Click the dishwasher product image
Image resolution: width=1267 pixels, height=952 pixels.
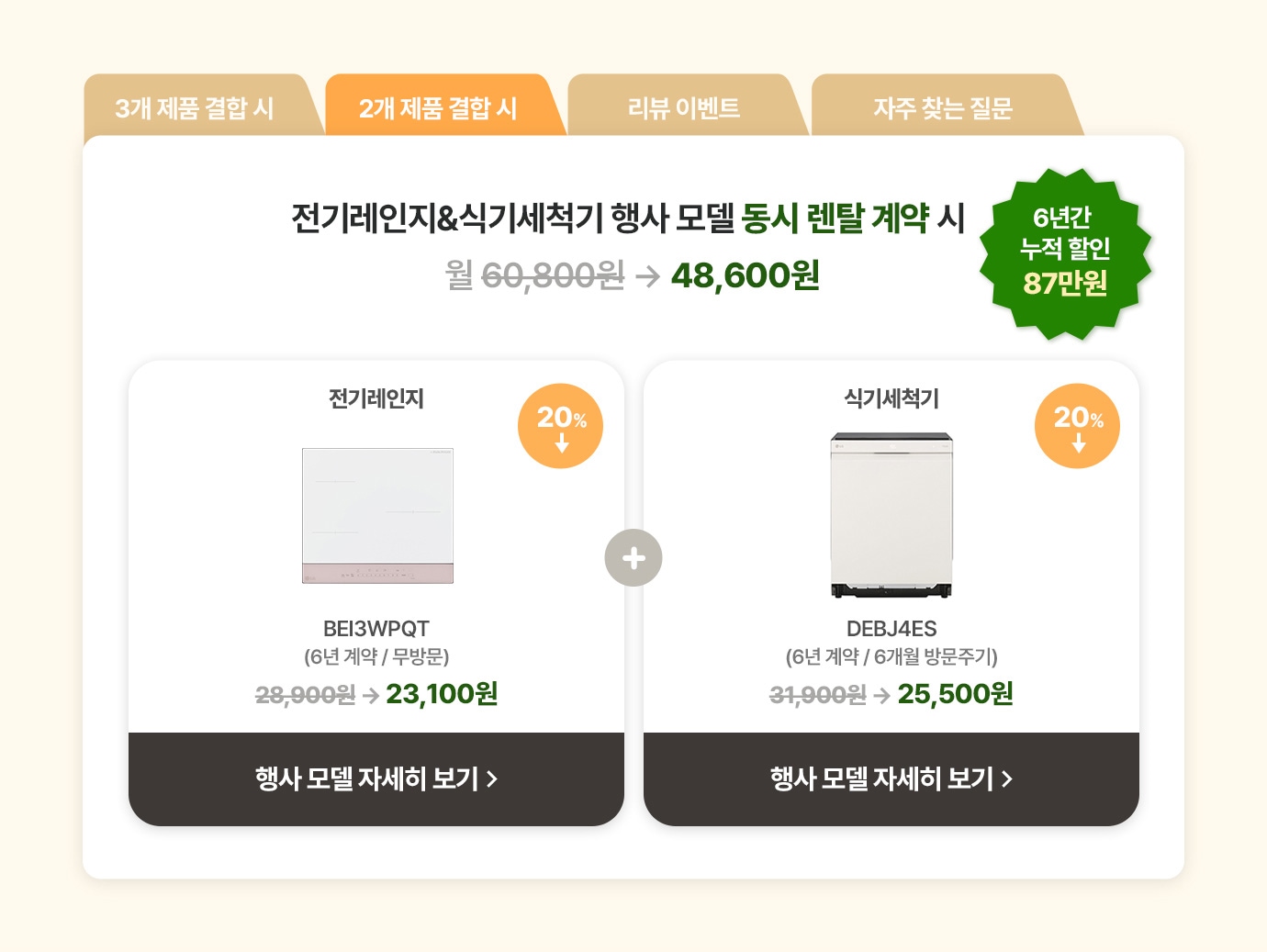(891, 514)
